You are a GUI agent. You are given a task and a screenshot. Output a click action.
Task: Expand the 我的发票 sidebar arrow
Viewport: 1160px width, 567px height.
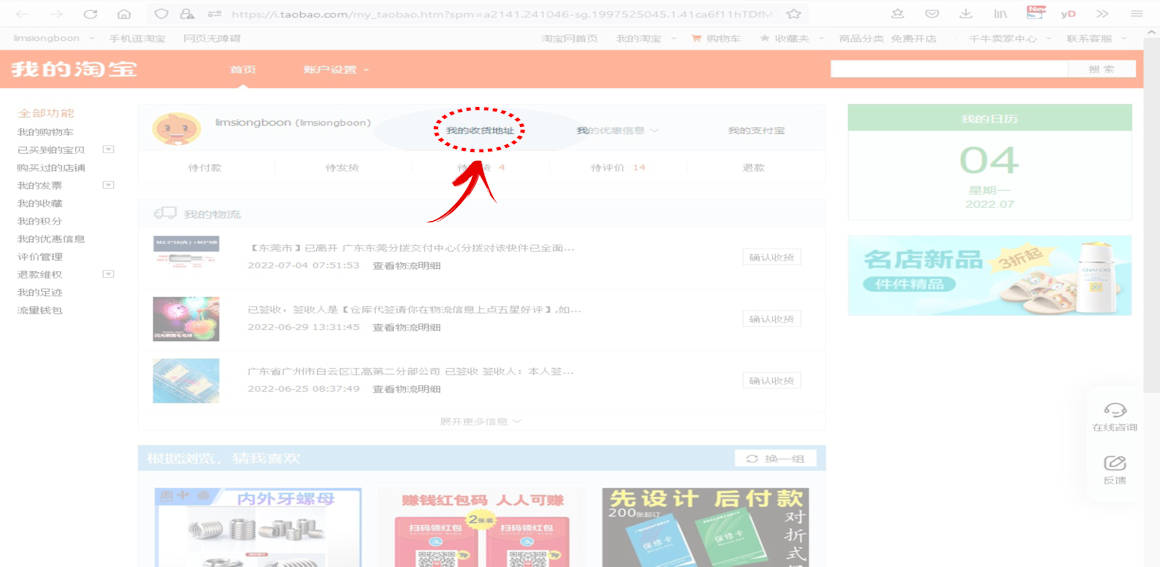(109, 185)
